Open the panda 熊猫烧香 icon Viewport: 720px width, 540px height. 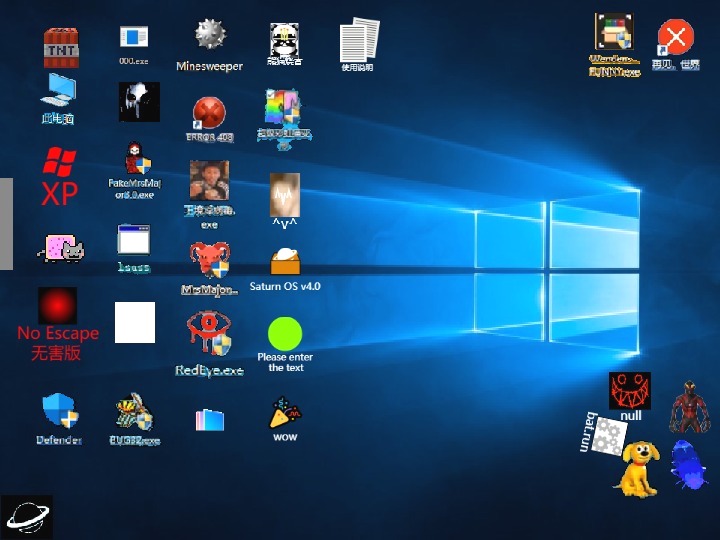point(284,40)
